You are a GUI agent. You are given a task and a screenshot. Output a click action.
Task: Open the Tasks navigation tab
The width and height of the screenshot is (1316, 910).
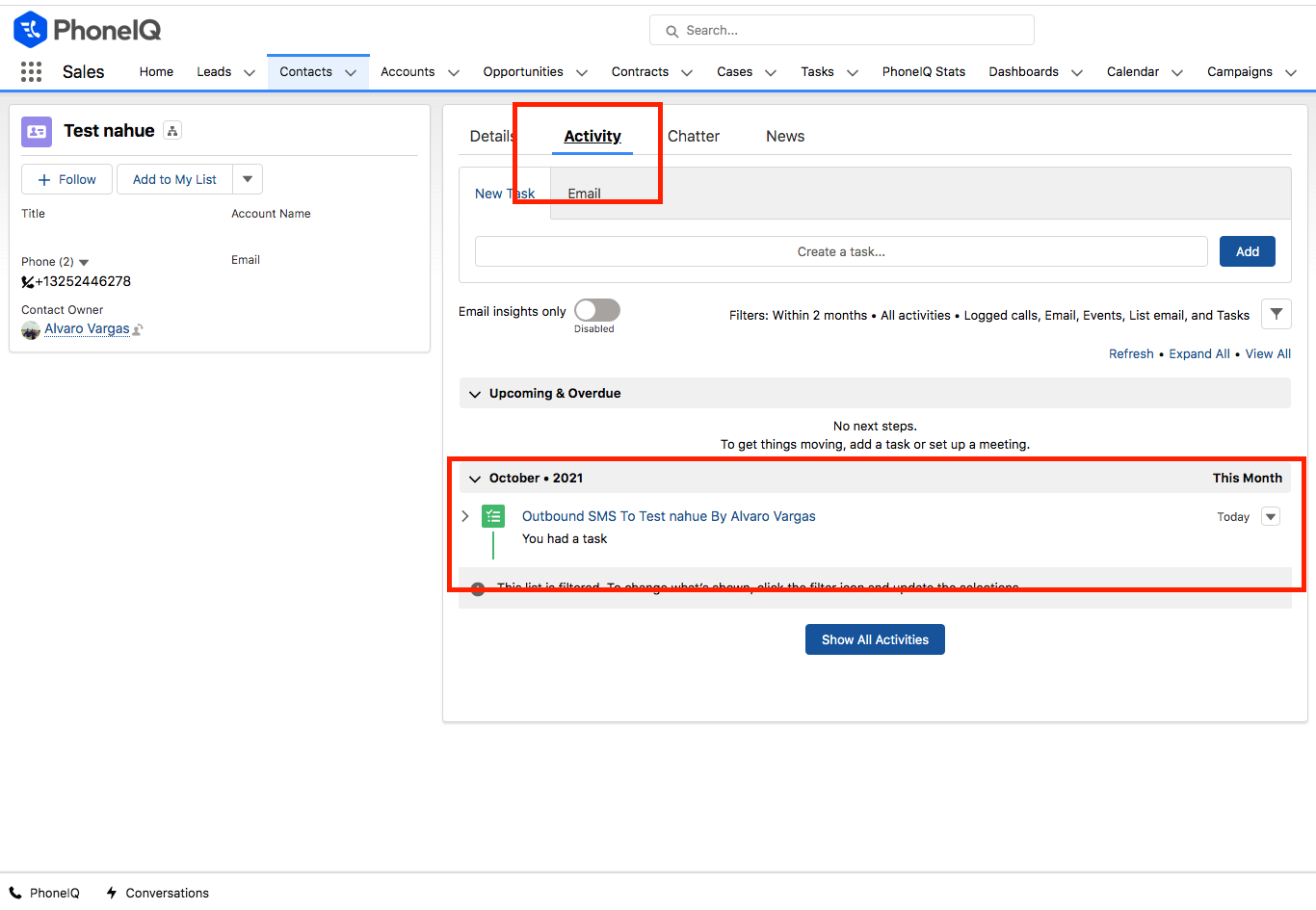[x=817, y=71]
